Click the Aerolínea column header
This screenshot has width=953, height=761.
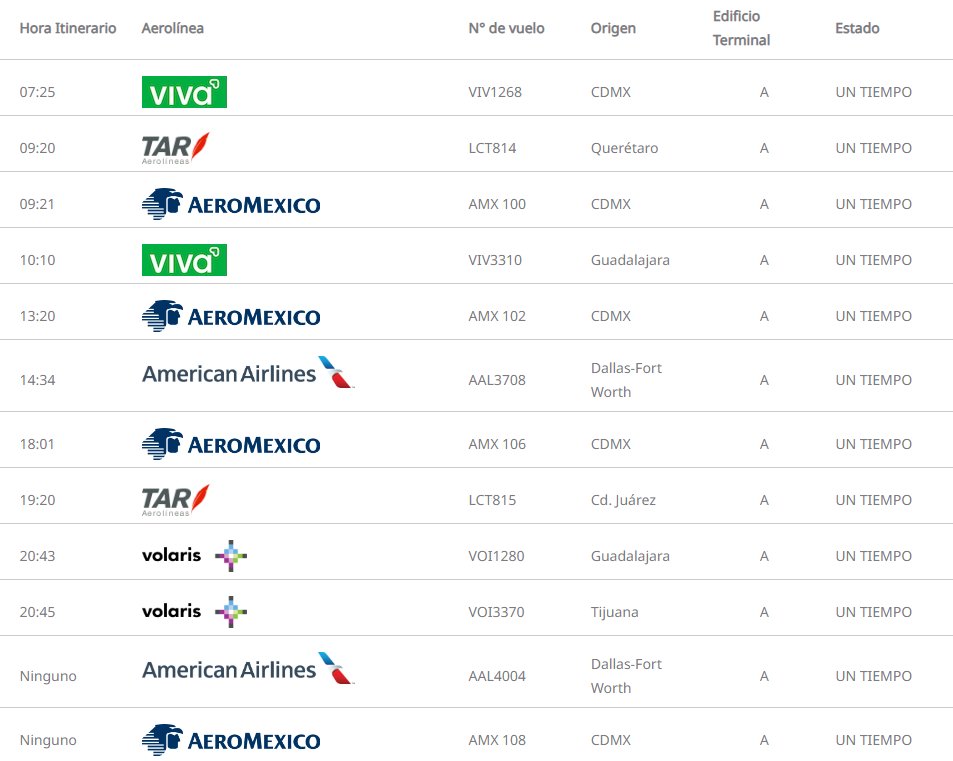(x=173, y=28)
